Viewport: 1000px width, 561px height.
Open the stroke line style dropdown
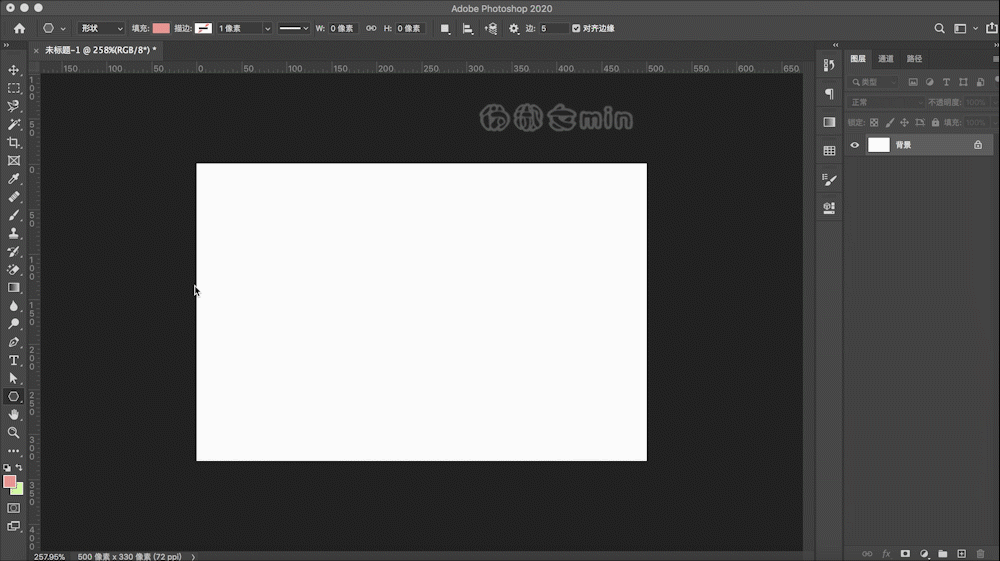click(293, 28)
